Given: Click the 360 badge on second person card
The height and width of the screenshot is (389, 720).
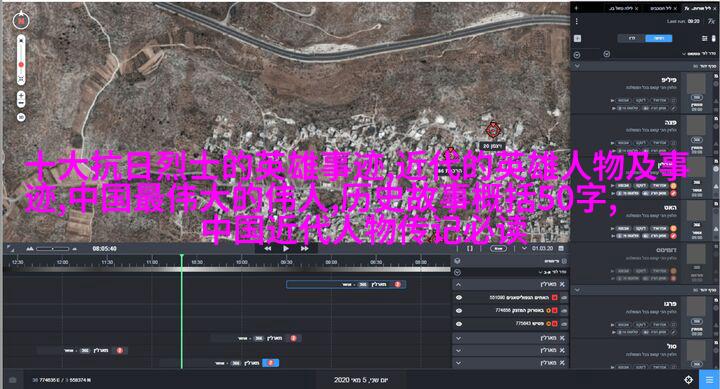Looking at the screenshot, I should [x=697, y=140].
